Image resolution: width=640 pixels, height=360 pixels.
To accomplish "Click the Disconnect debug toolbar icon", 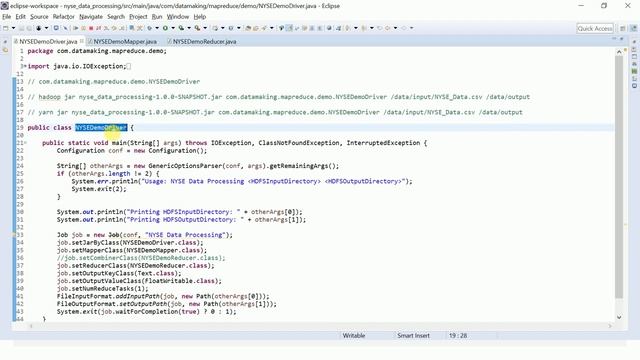I will 98,28.
